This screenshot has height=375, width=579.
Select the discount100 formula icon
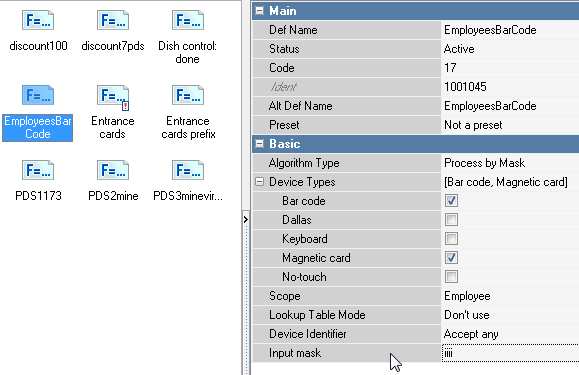[38, 21]
